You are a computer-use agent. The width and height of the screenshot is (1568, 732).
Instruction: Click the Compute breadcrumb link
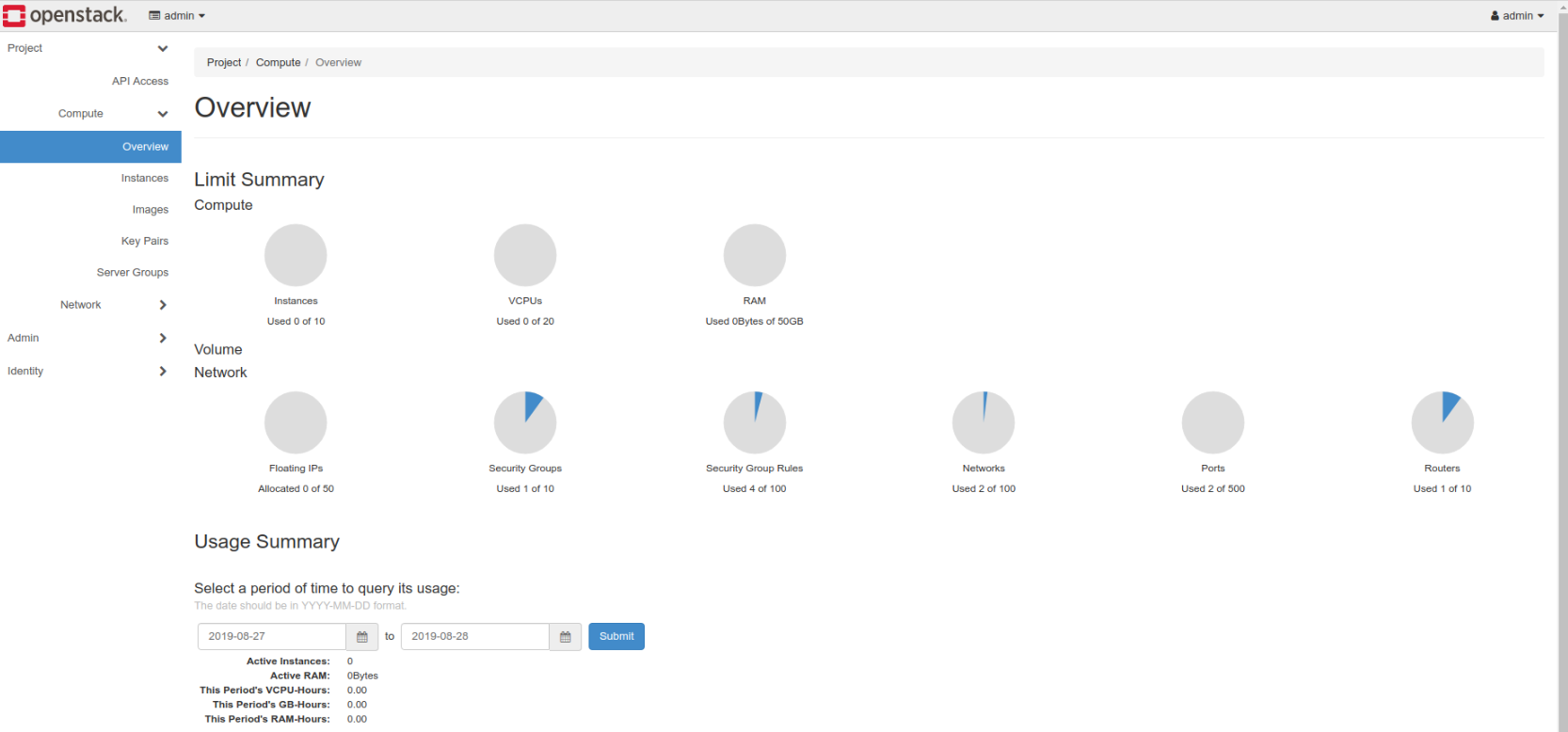point(278,63)
